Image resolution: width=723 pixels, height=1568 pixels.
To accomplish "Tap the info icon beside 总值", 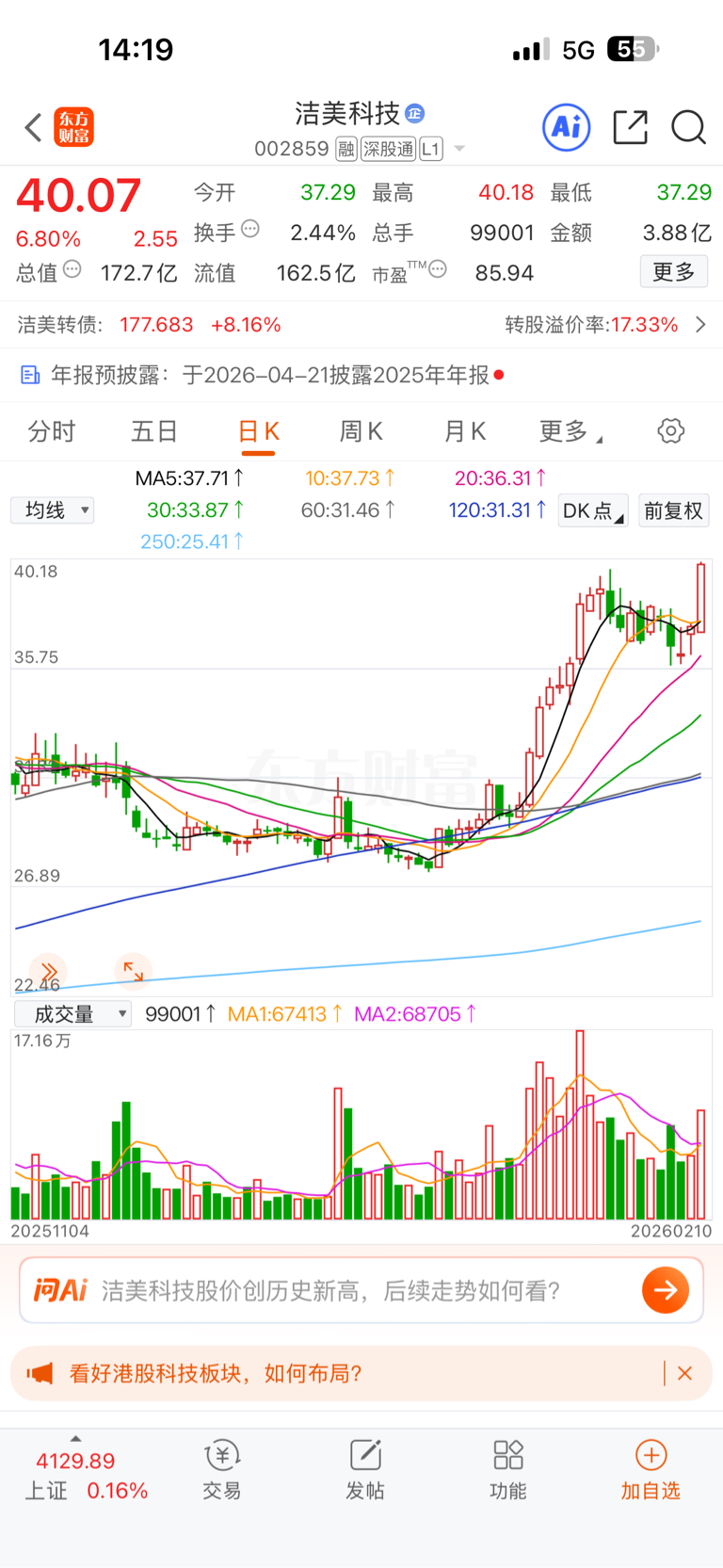I will click(72, 270).
